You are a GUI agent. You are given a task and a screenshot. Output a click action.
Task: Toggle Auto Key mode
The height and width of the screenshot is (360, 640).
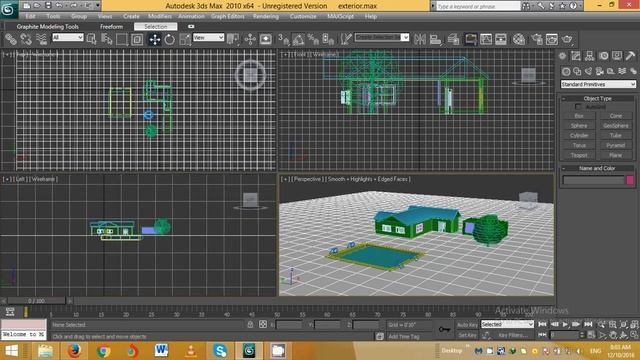(467, 325)
